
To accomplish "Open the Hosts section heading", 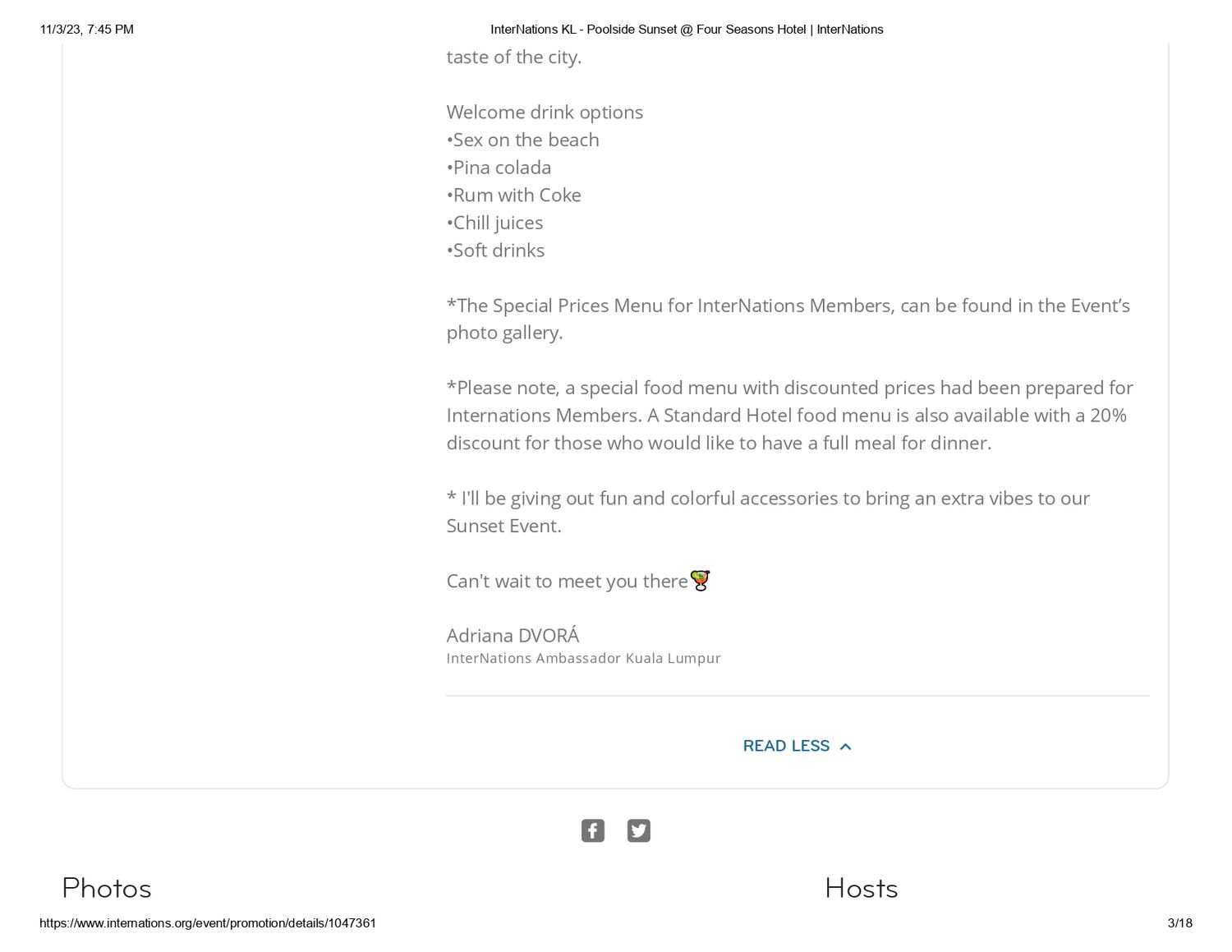I will (x=861, y=888).
